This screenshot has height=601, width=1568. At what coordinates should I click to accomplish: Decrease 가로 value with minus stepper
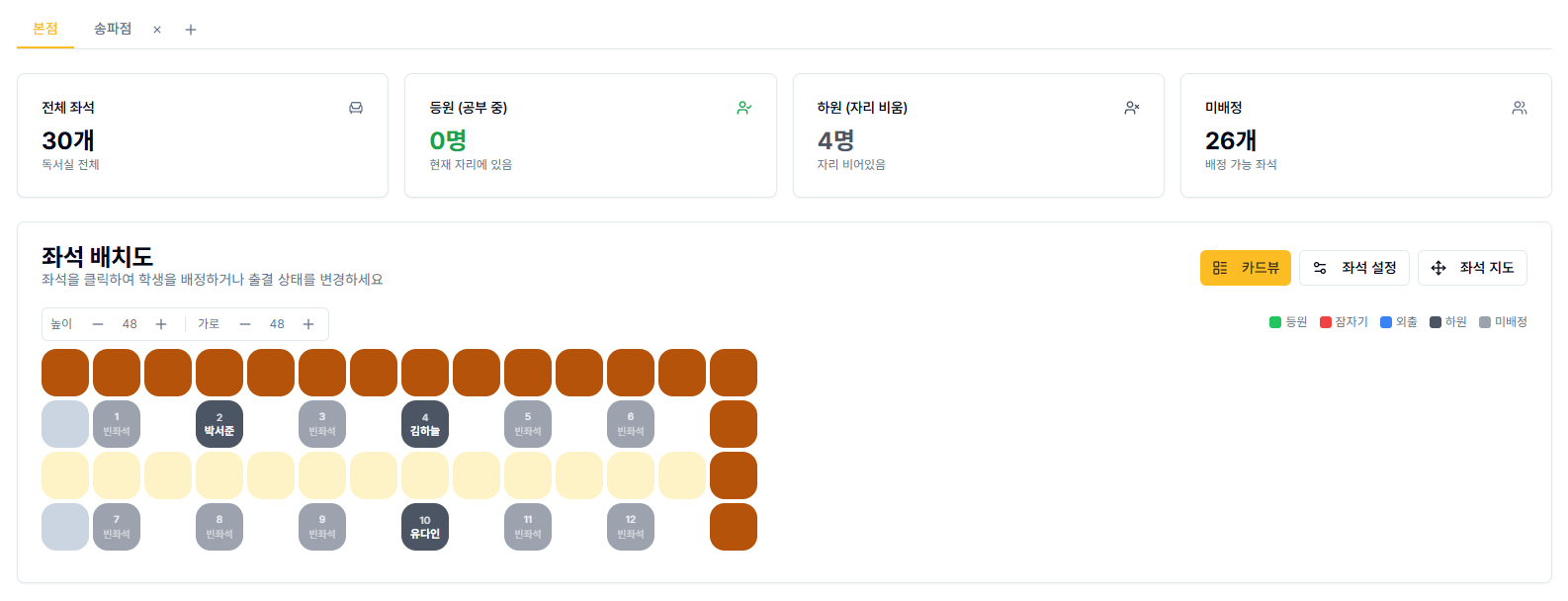(244, 323)
